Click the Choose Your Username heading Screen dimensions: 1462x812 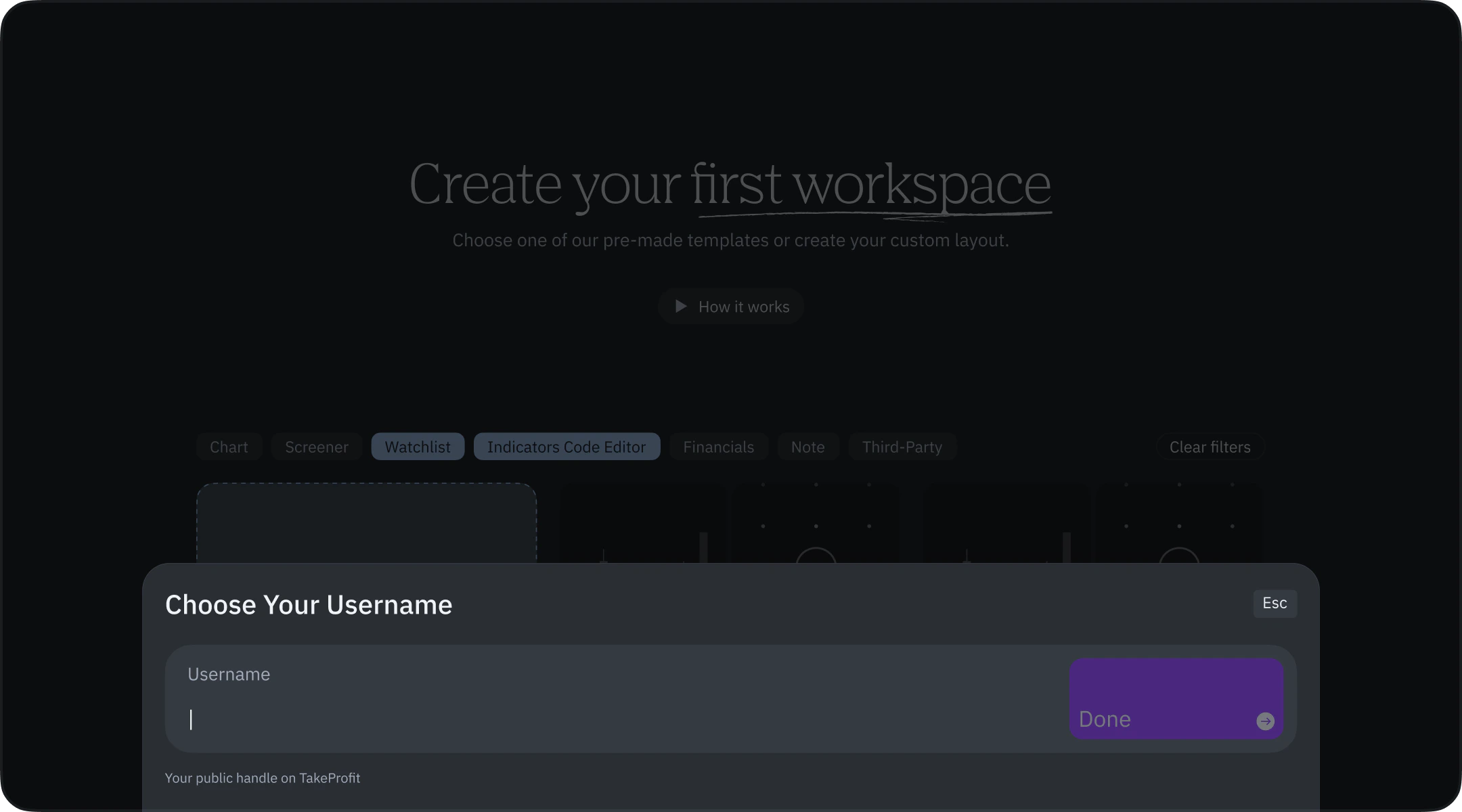pyautogui.click(x=309, y=605)
